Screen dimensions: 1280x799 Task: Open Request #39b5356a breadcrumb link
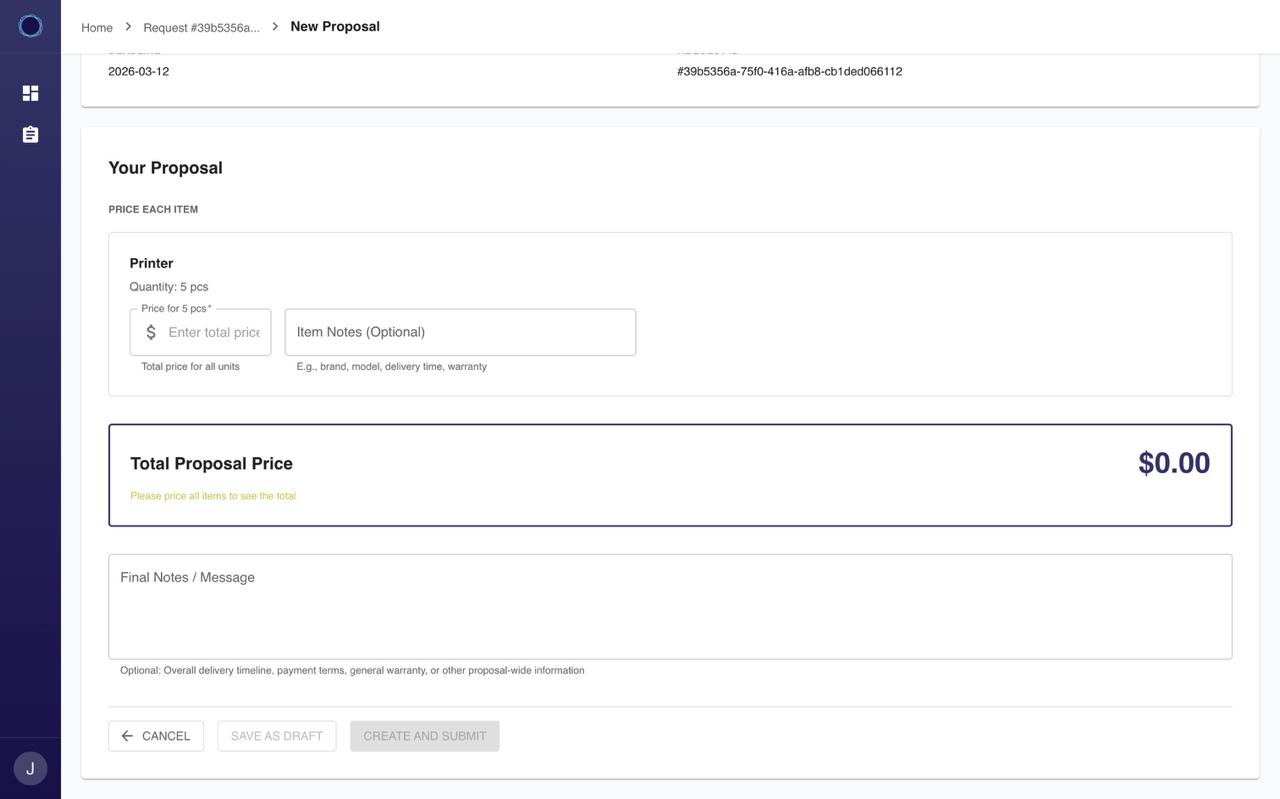pos(201,28)
